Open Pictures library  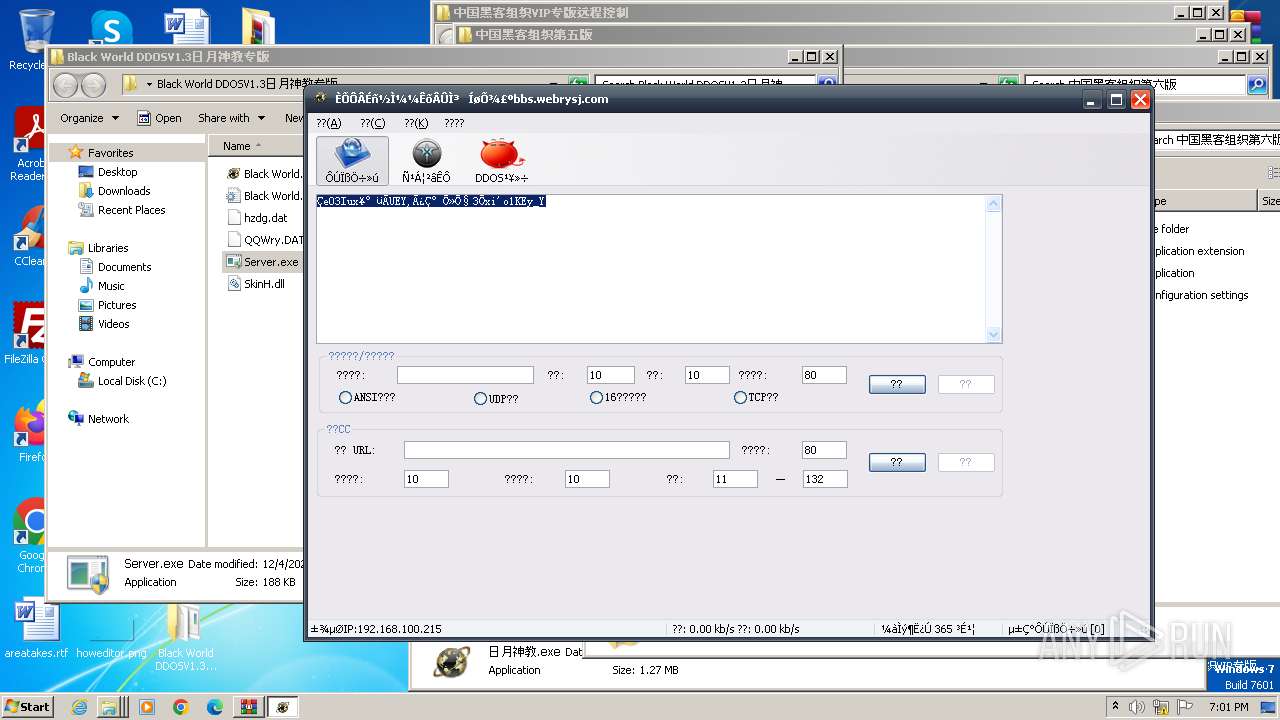[117, 305]
